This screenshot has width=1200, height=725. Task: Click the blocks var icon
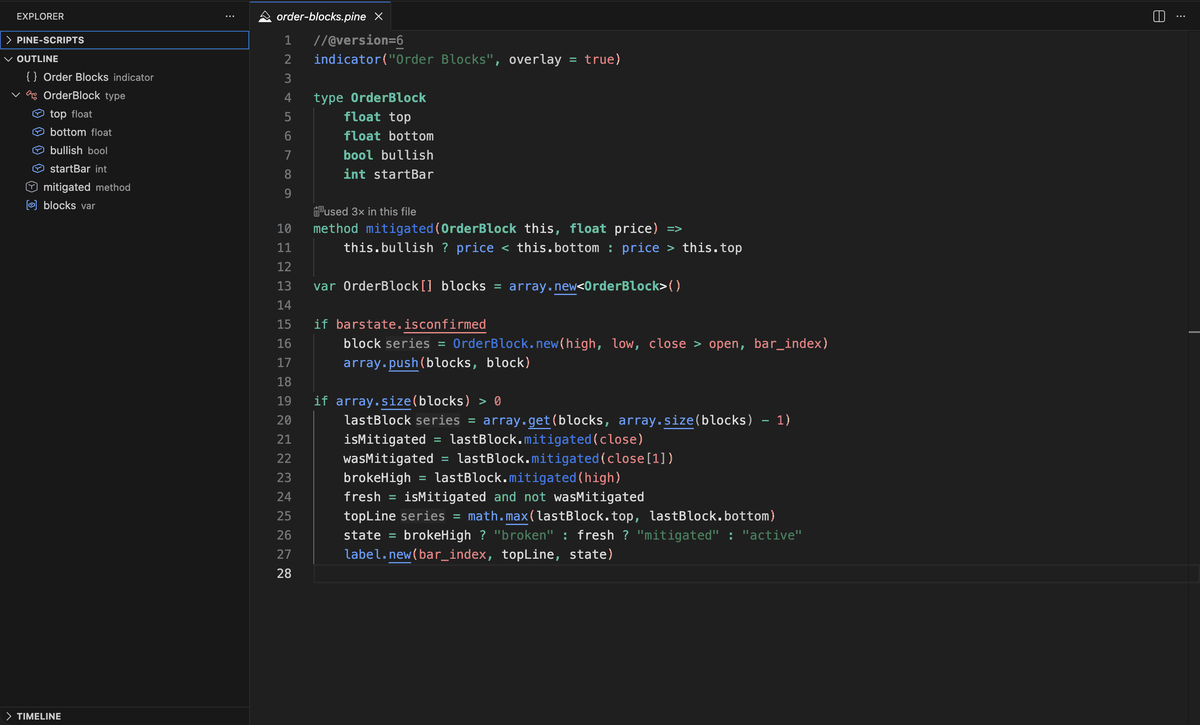click(x=32, y=205)
